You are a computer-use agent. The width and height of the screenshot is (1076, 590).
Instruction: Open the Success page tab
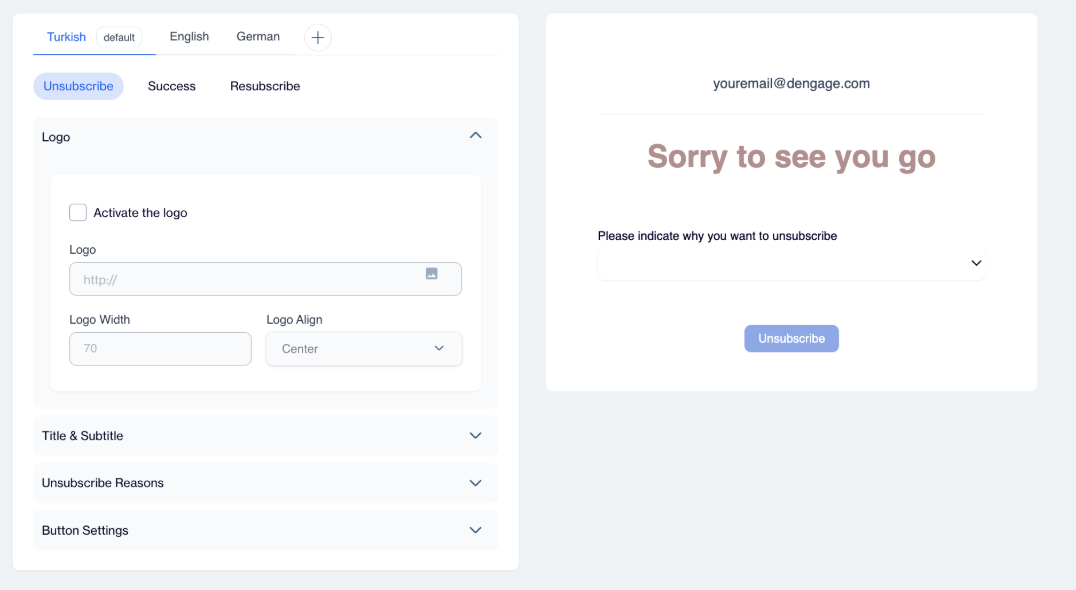(x=172, y=86)
